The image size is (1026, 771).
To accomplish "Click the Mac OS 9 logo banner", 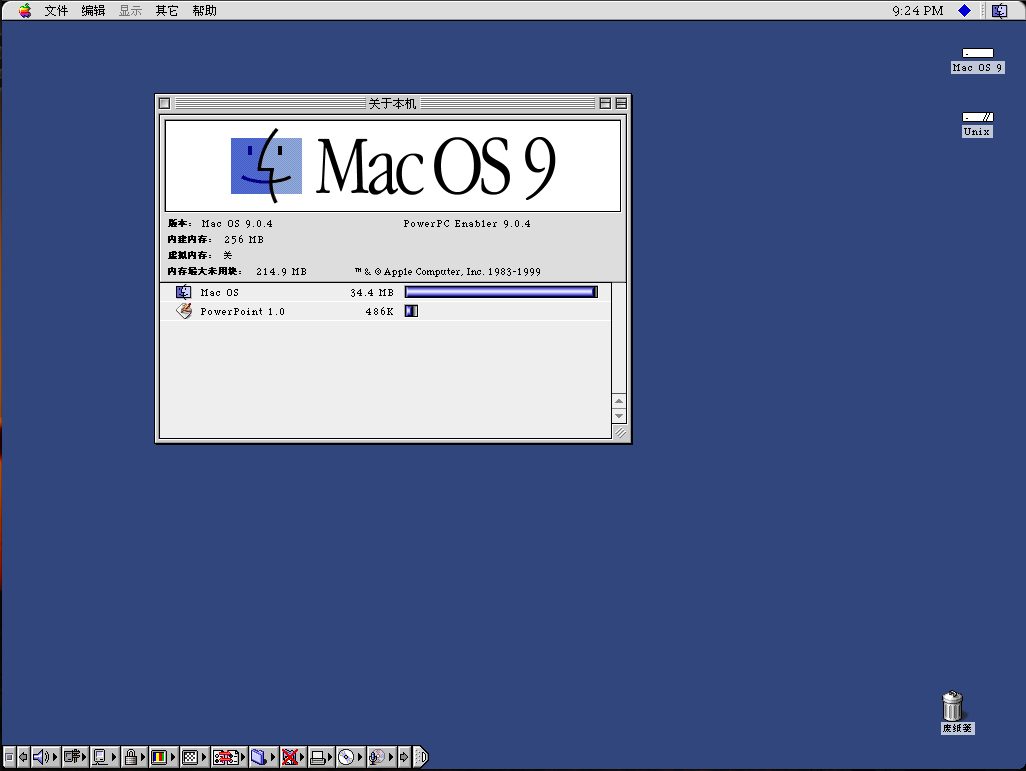I will [x=393, y=166].
